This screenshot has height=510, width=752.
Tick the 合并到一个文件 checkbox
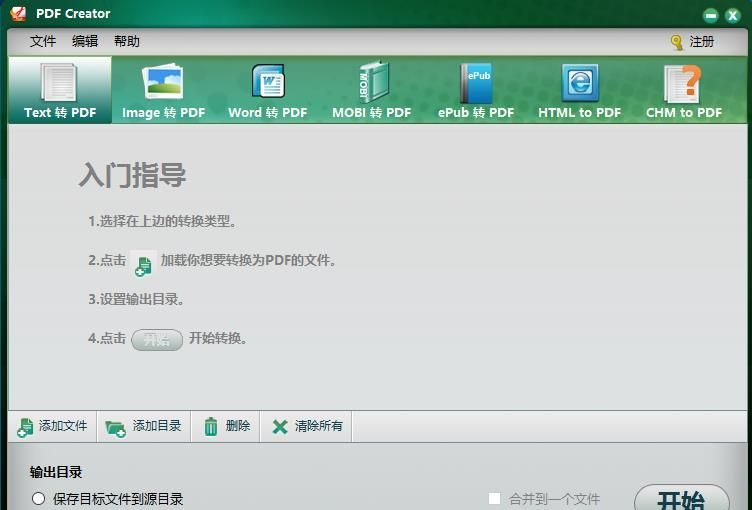[494, 498]
